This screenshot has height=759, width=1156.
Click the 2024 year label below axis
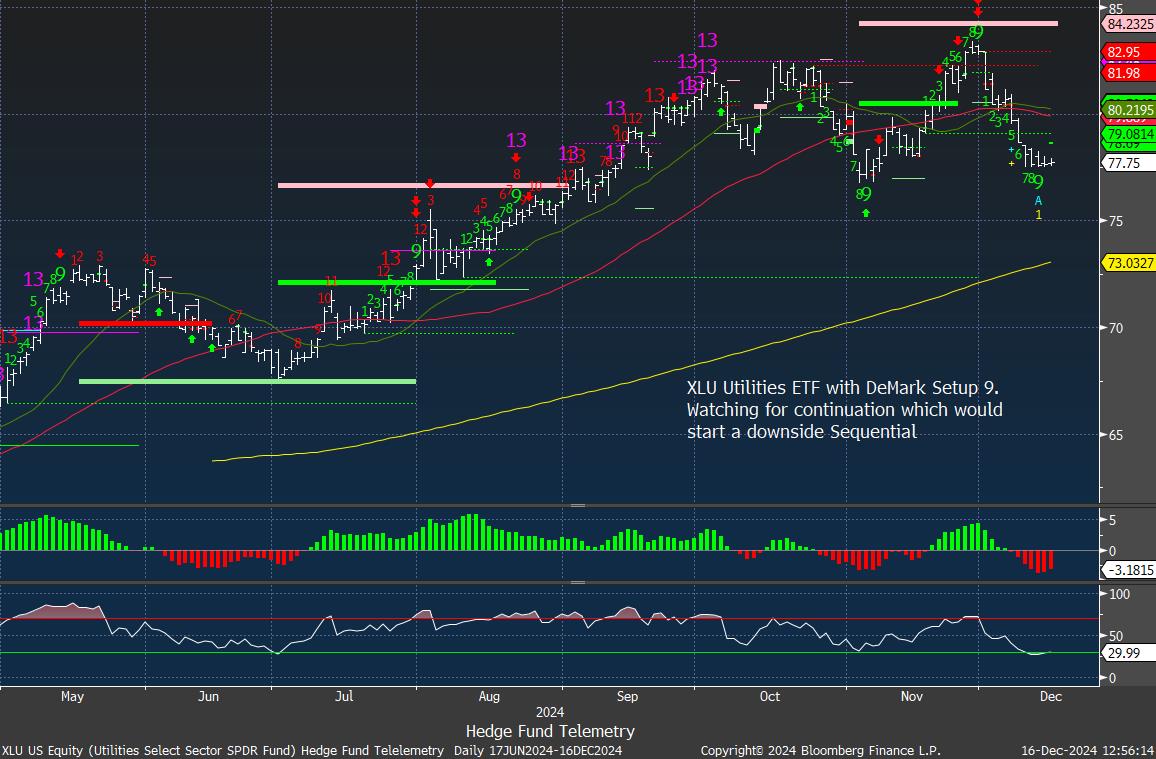(x=550, y=714)
